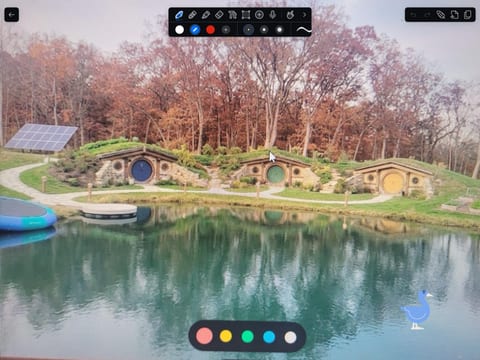
Task: Select the pink color in bottom palette
Action: click(204, 336)
